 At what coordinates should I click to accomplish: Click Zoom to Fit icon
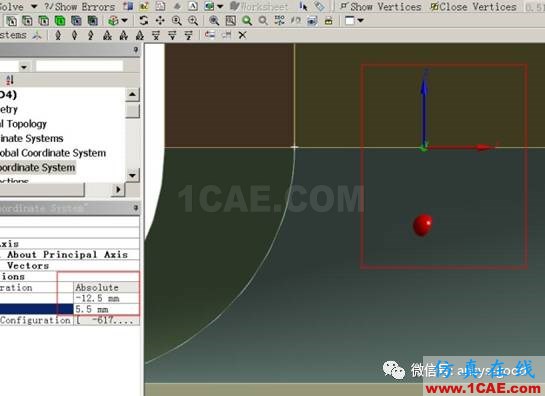coord(214,21)
